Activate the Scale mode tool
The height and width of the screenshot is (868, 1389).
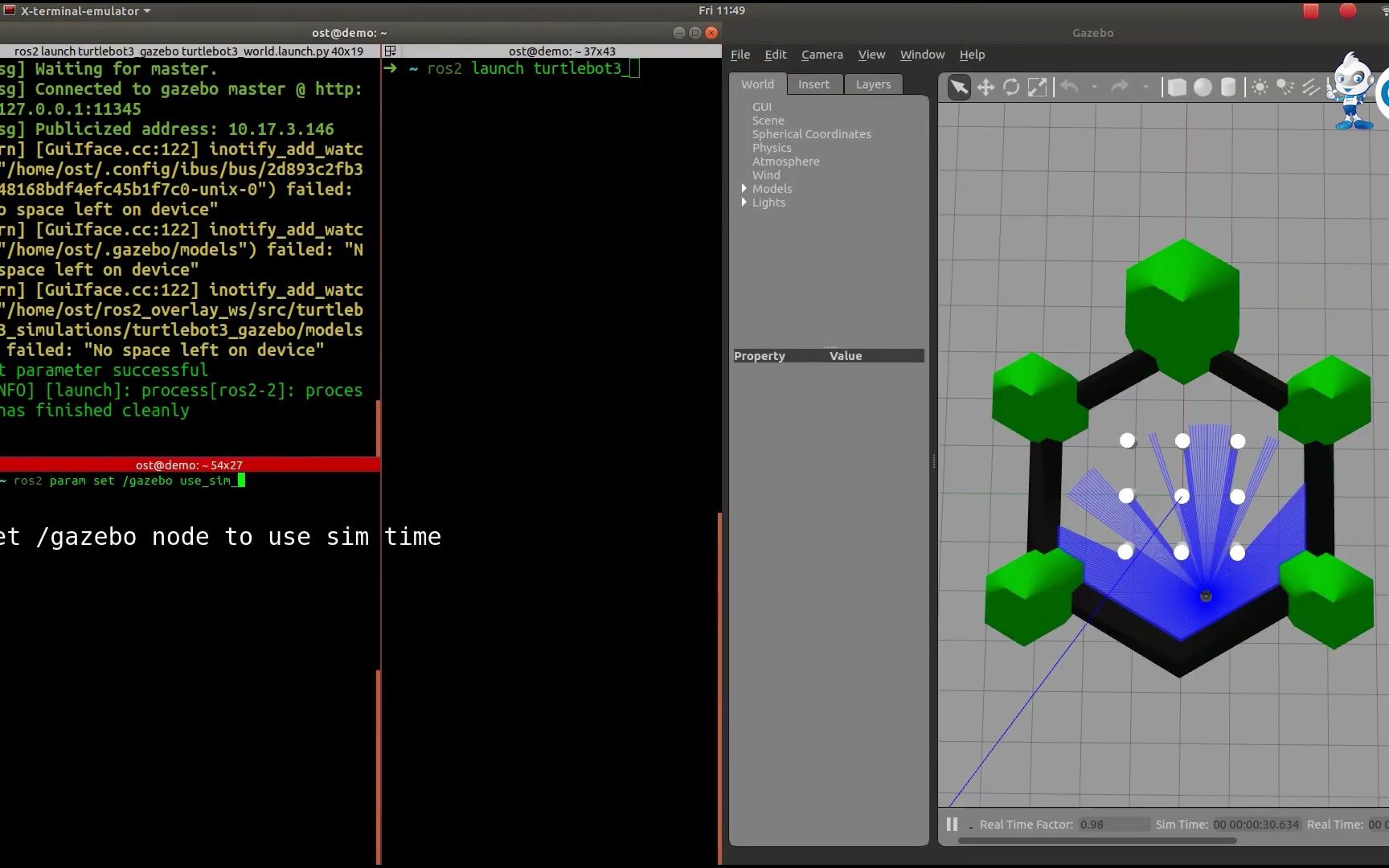pos(1038,87)
